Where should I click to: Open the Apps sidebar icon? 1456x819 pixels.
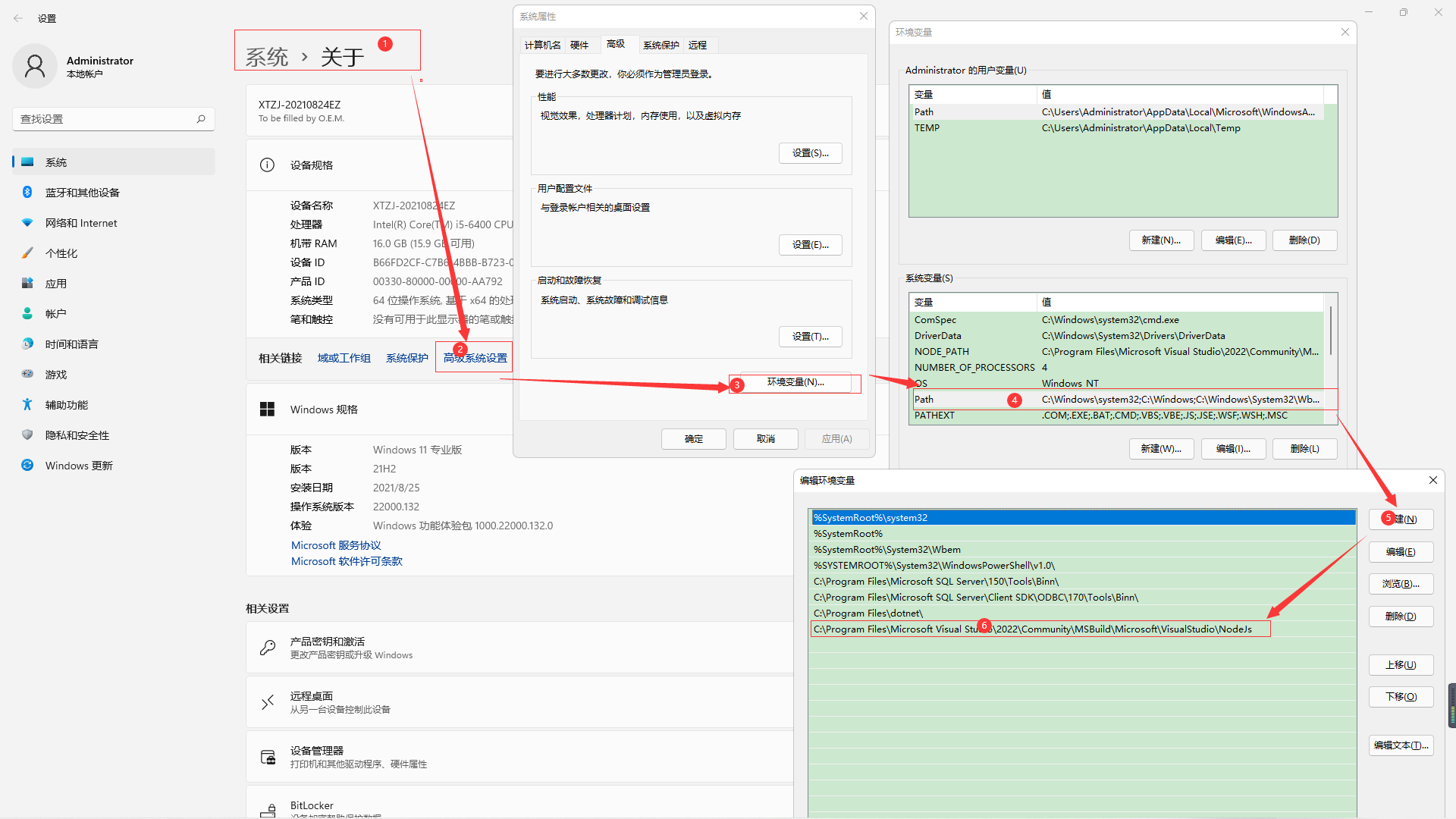[x=27, y=284]
